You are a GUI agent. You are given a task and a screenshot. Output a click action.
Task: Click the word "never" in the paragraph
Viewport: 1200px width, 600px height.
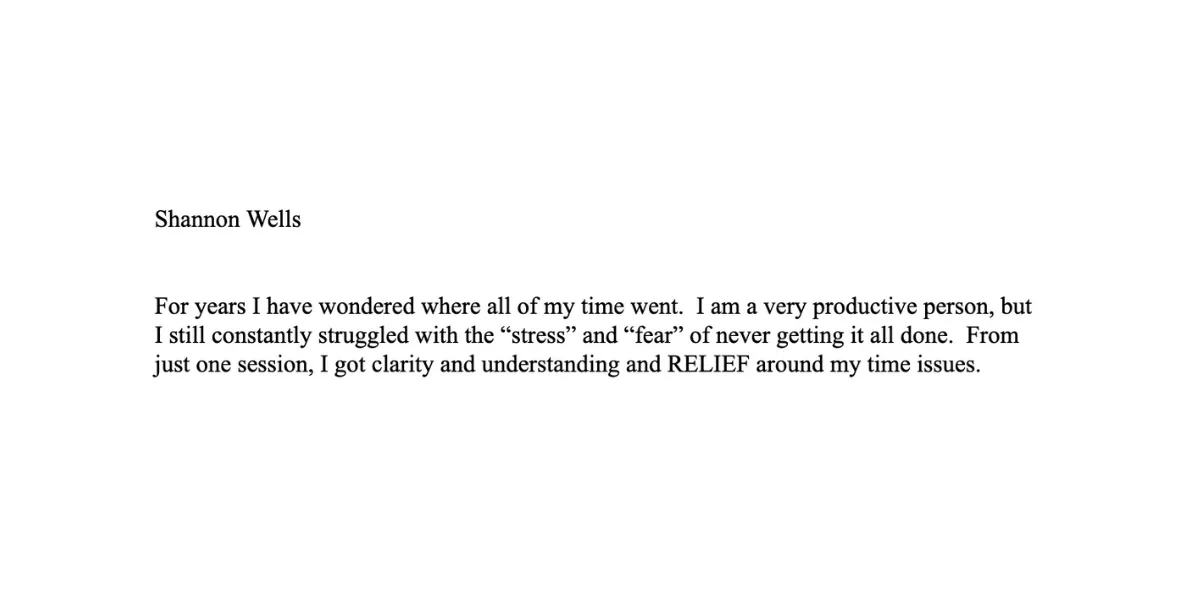[741, 337]
